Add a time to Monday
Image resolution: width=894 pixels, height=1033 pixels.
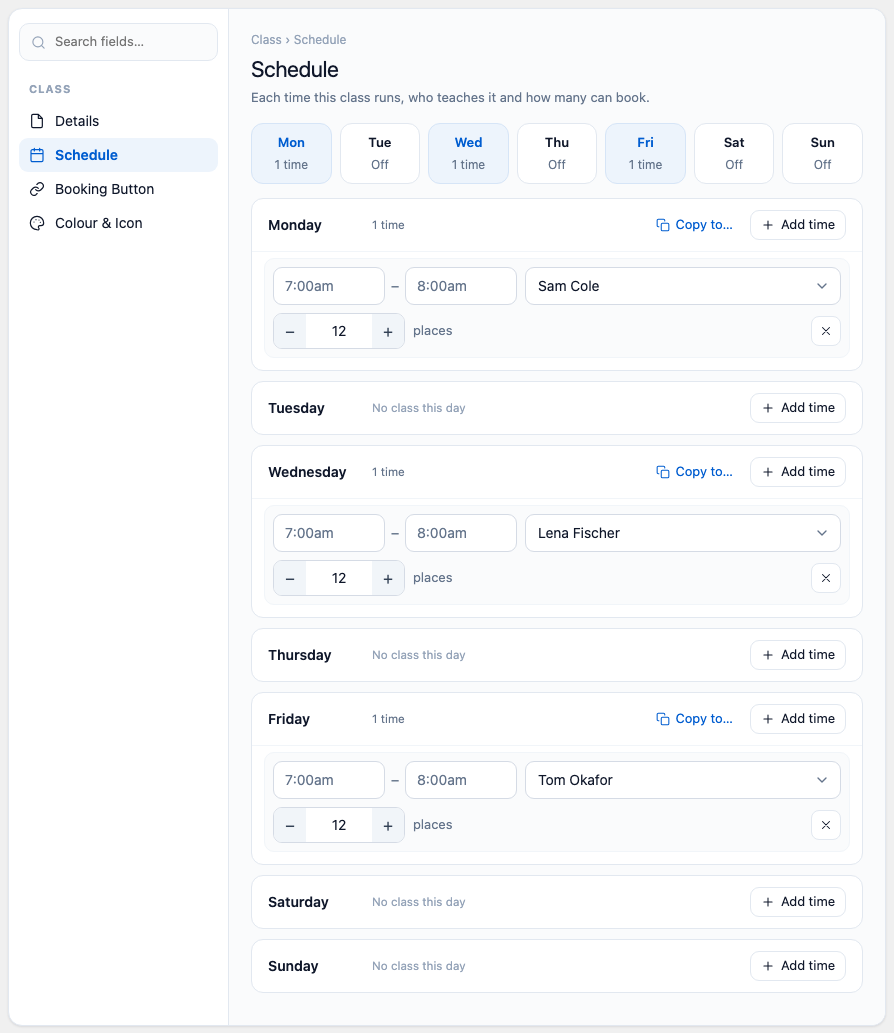[798, 225]
